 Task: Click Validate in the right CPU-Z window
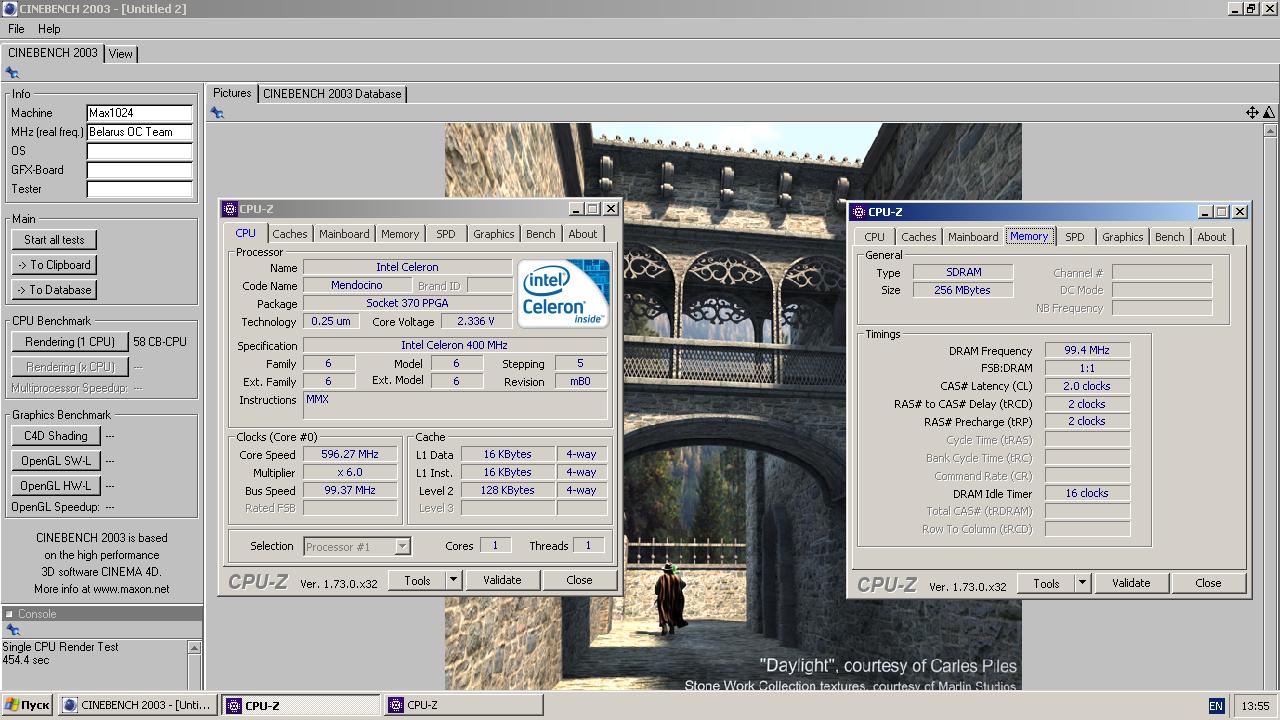(x=1131, y=583)
